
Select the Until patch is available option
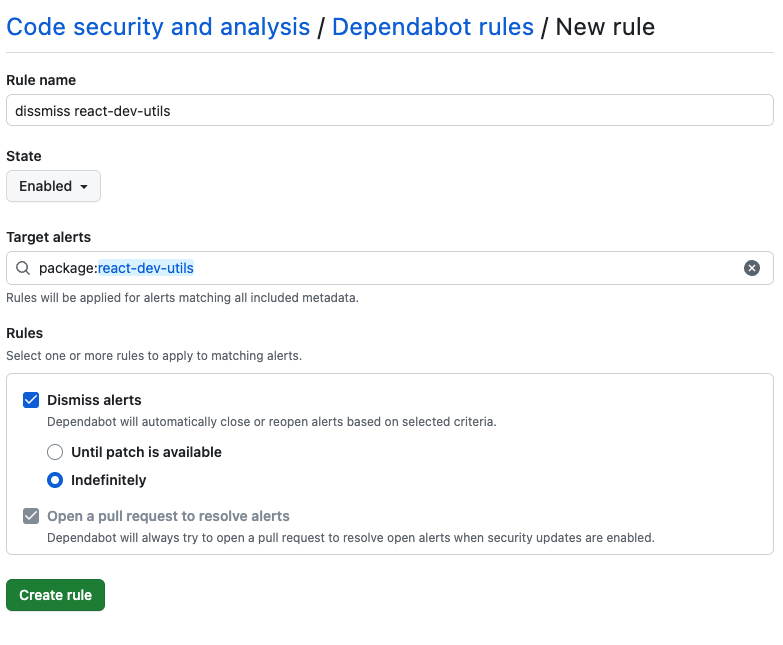(x=55, y=452)
